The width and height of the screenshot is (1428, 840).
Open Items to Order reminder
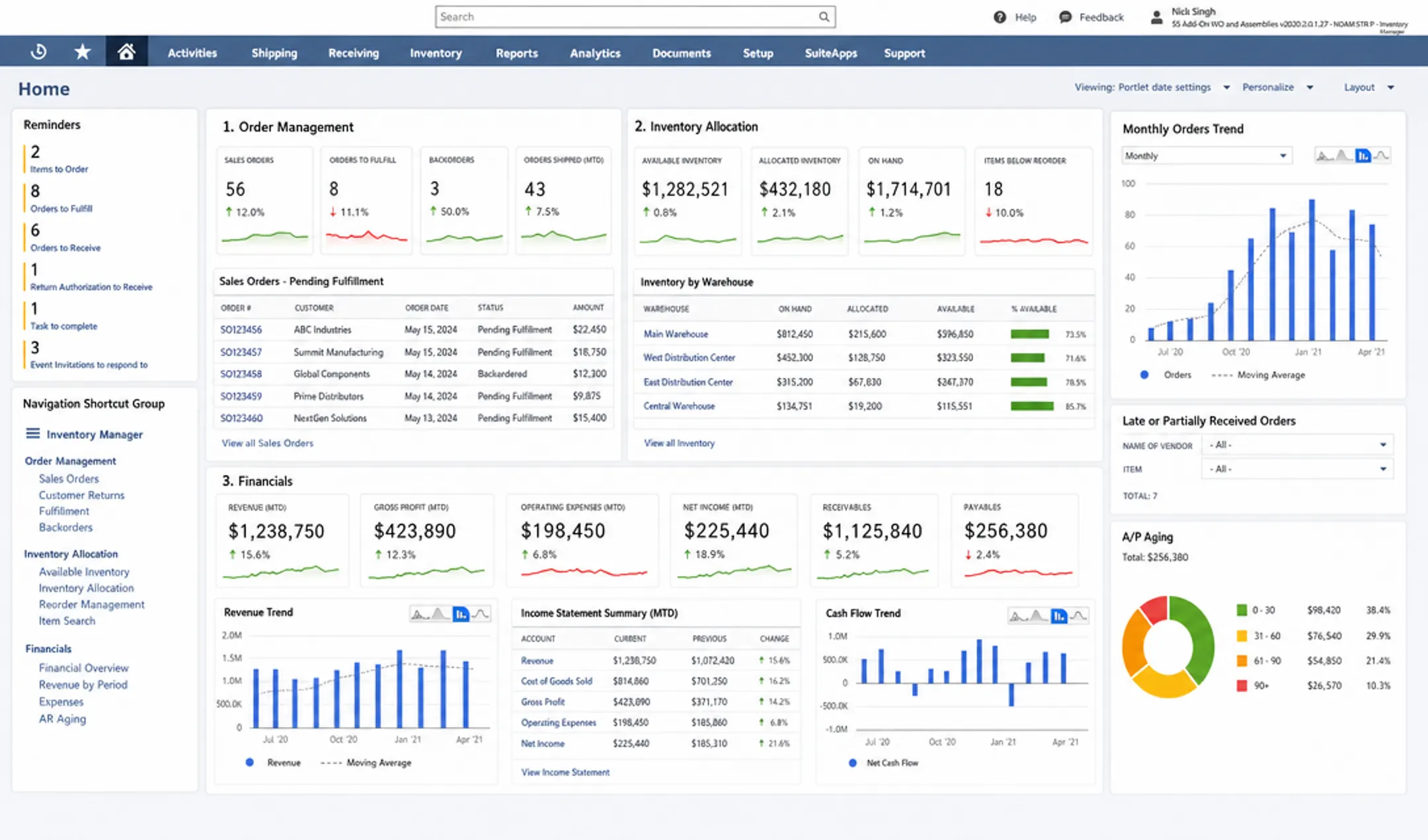(59, 169)
